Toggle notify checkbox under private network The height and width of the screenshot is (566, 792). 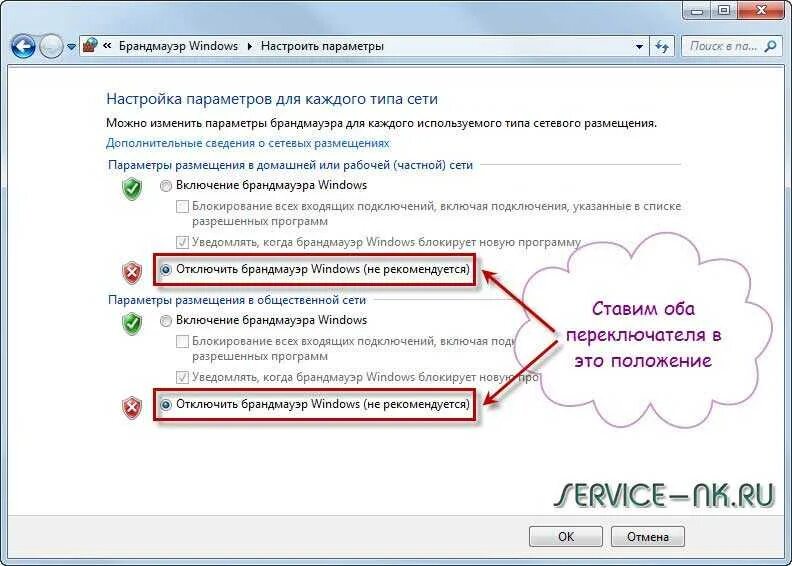(182, 242)
